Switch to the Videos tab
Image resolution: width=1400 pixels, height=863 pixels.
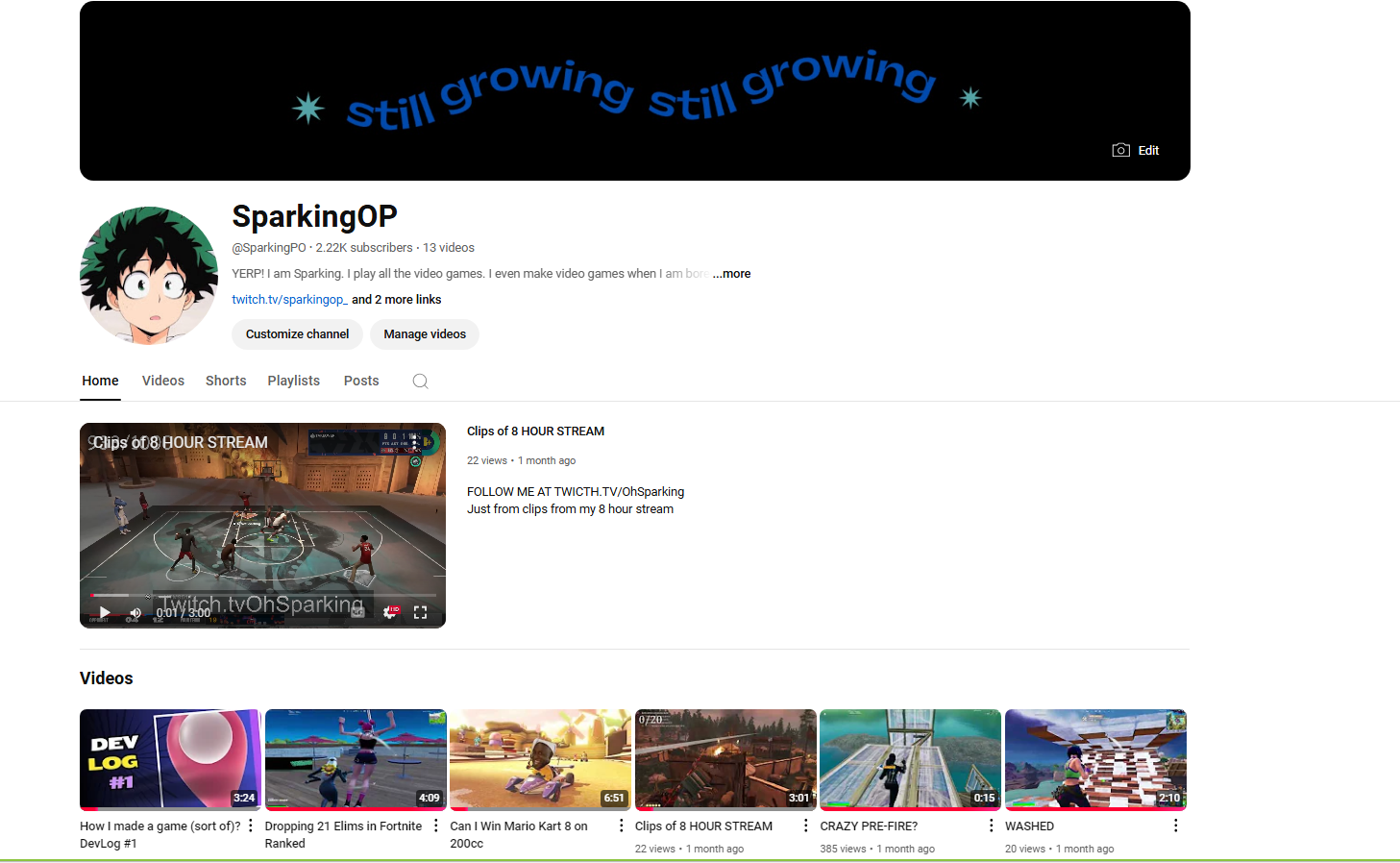[163, 381]
